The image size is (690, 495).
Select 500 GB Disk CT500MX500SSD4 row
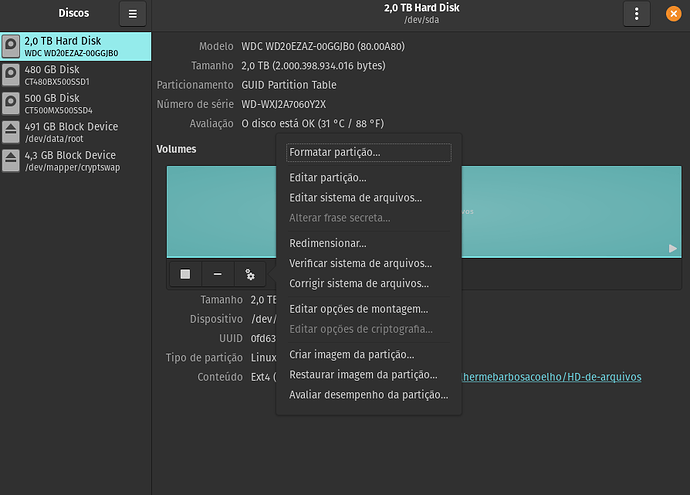pos(76,103)
